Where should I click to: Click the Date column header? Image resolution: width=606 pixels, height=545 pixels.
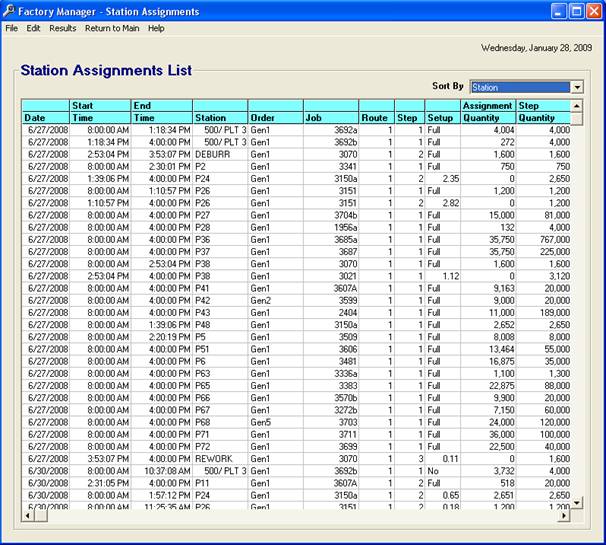(45, 112)
